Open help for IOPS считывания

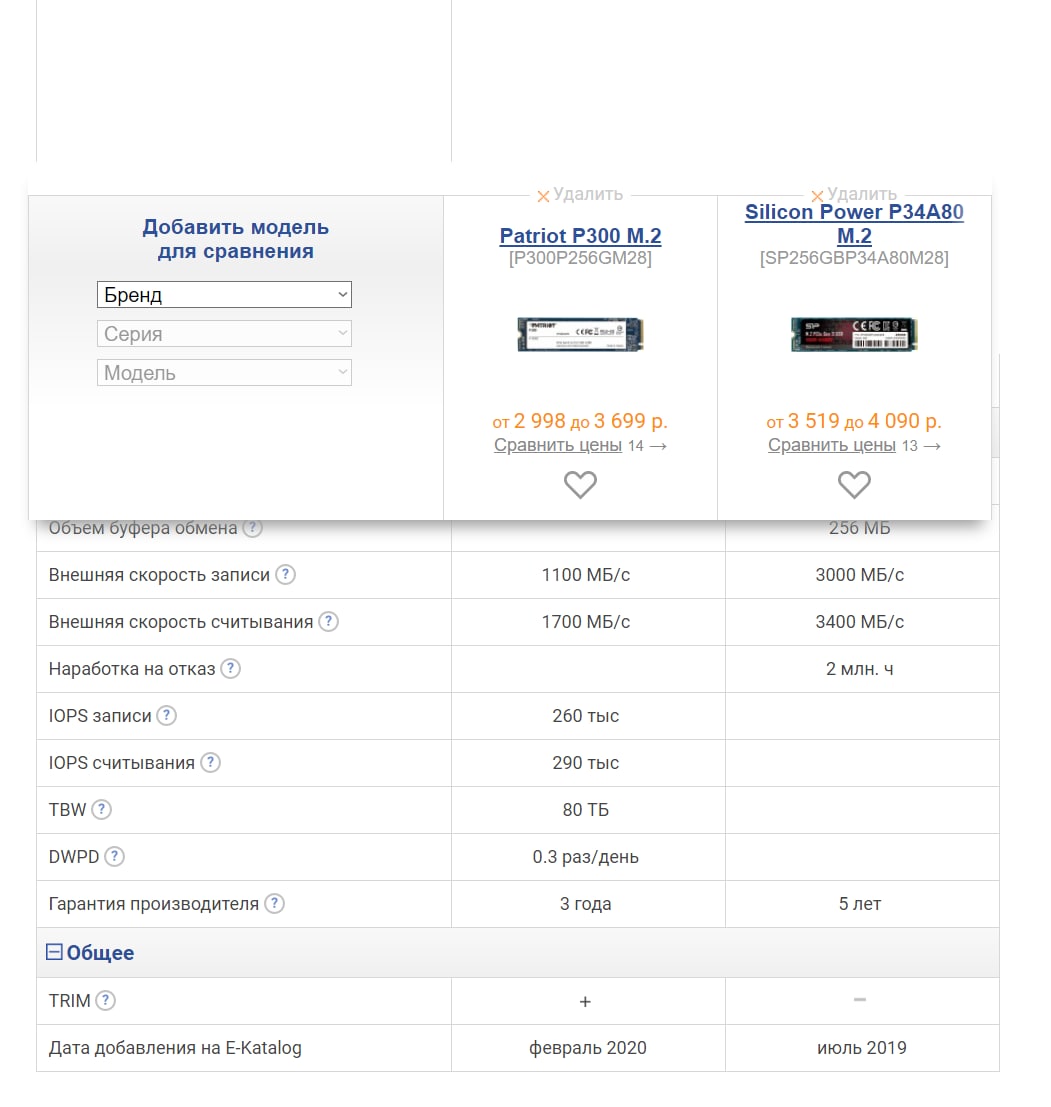tap(210, 762)
